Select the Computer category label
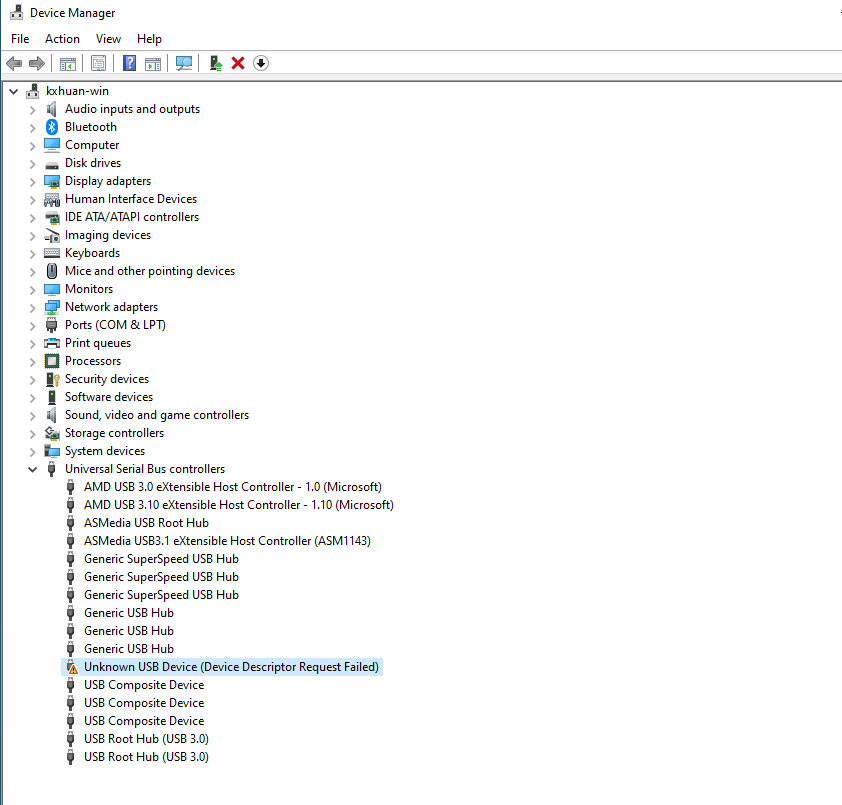 tap(92, 145)
